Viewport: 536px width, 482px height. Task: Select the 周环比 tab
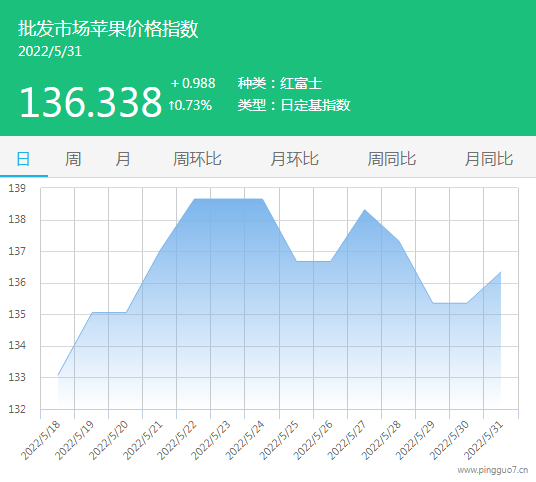pyautogui.click(x=197, y=159)
